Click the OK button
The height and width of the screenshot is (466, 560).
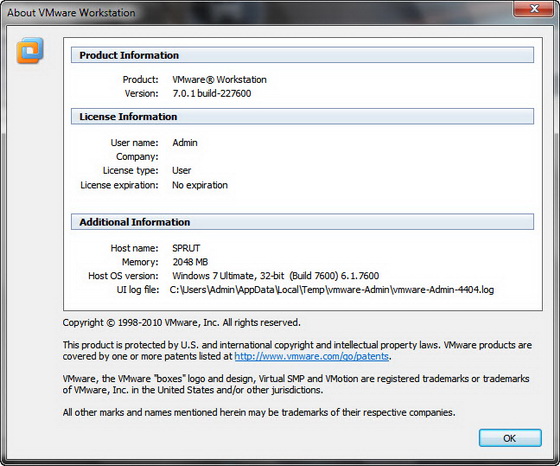(510, 438)
